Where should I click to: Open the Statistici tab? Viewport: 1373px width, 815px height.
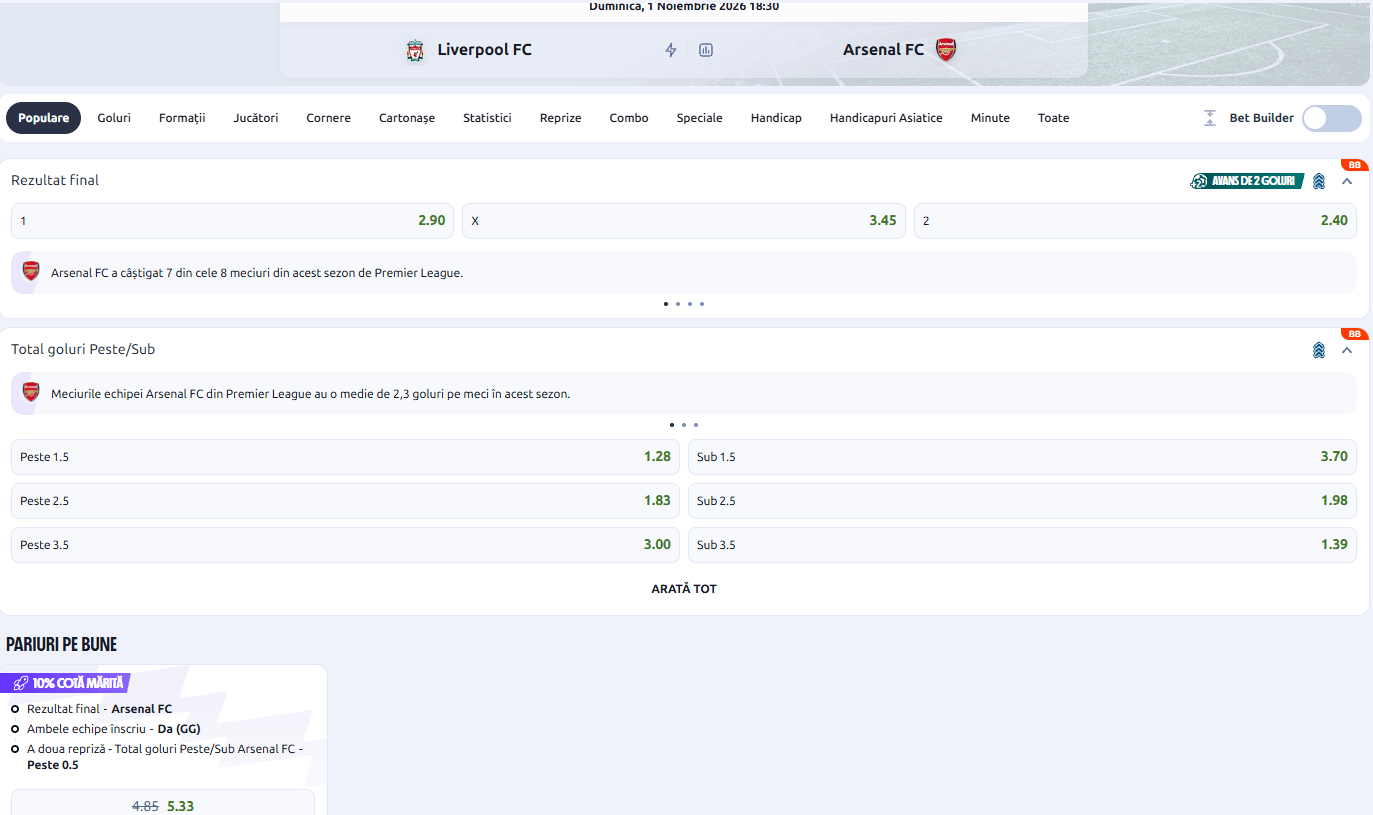click(x=487, y=118)
